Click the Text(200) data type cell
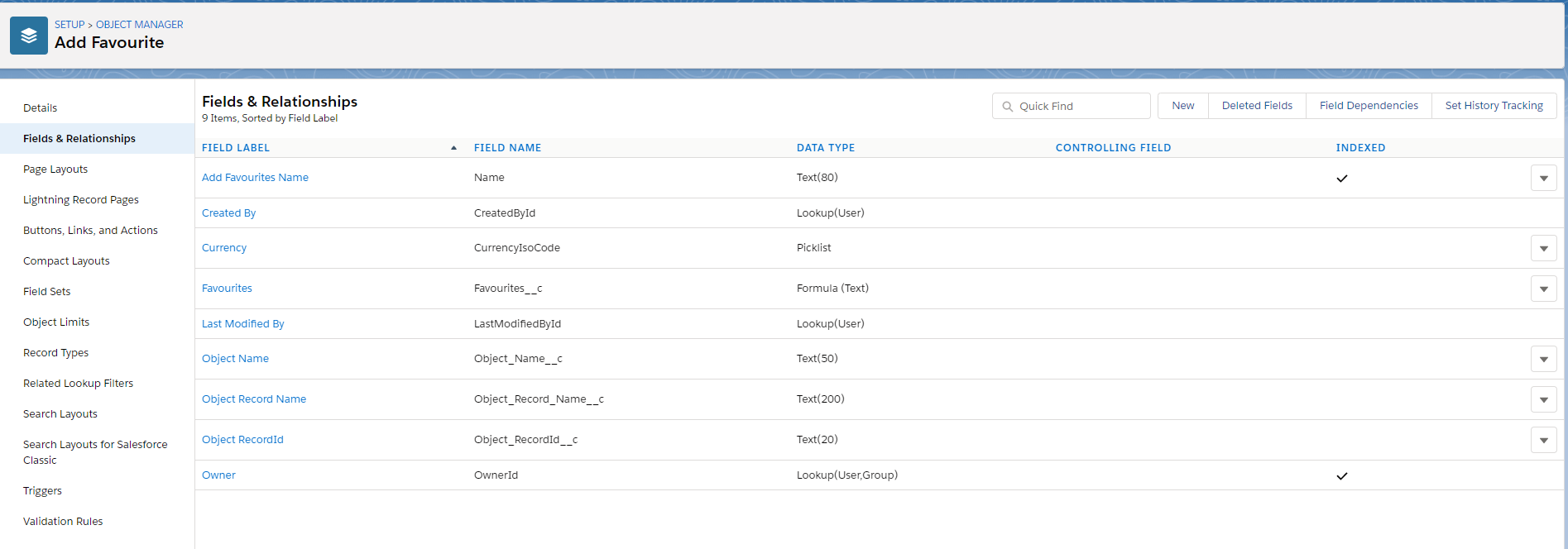This screenshot has width=1568, height=549. coord(821,399)
